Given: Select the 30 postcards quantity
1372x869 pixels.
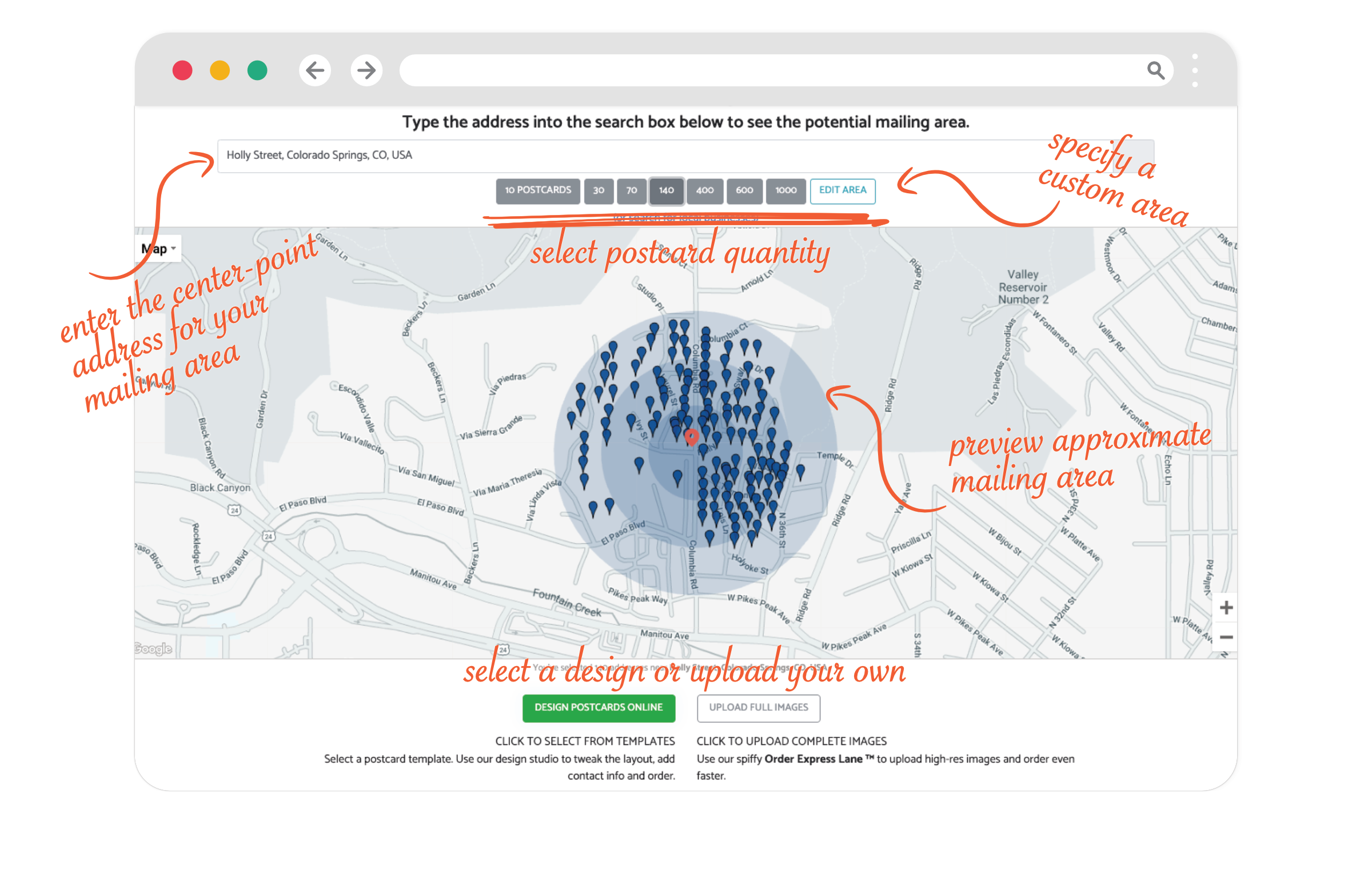Looking at the screenshot, I should [x=599, y=190].
